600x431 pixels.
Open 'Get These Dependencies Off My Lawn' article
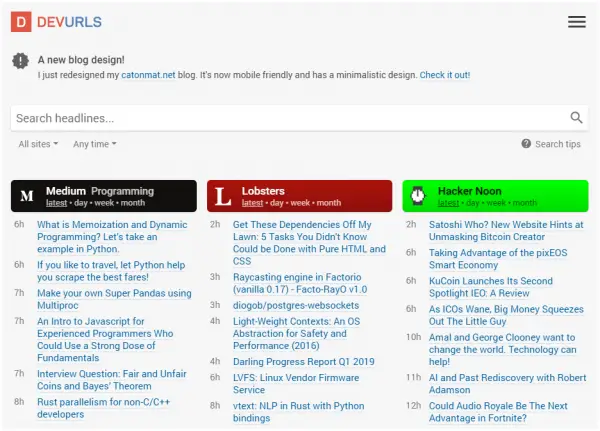point(309,243)
